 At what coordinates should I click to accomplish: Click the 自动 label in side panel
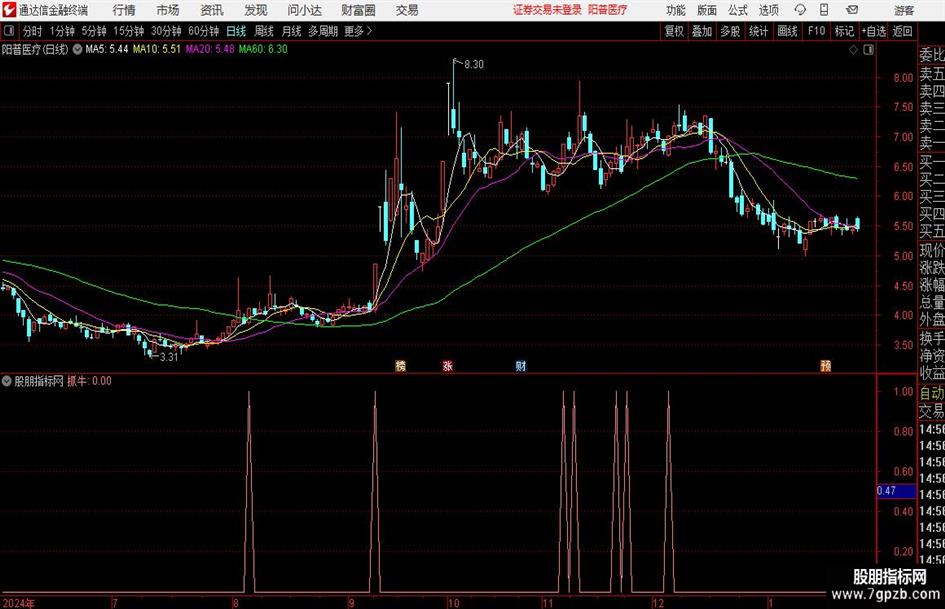click(932, 393)
